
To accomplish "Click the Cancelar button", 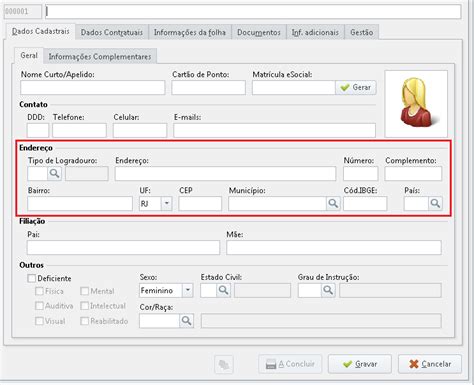I will 430,364.
